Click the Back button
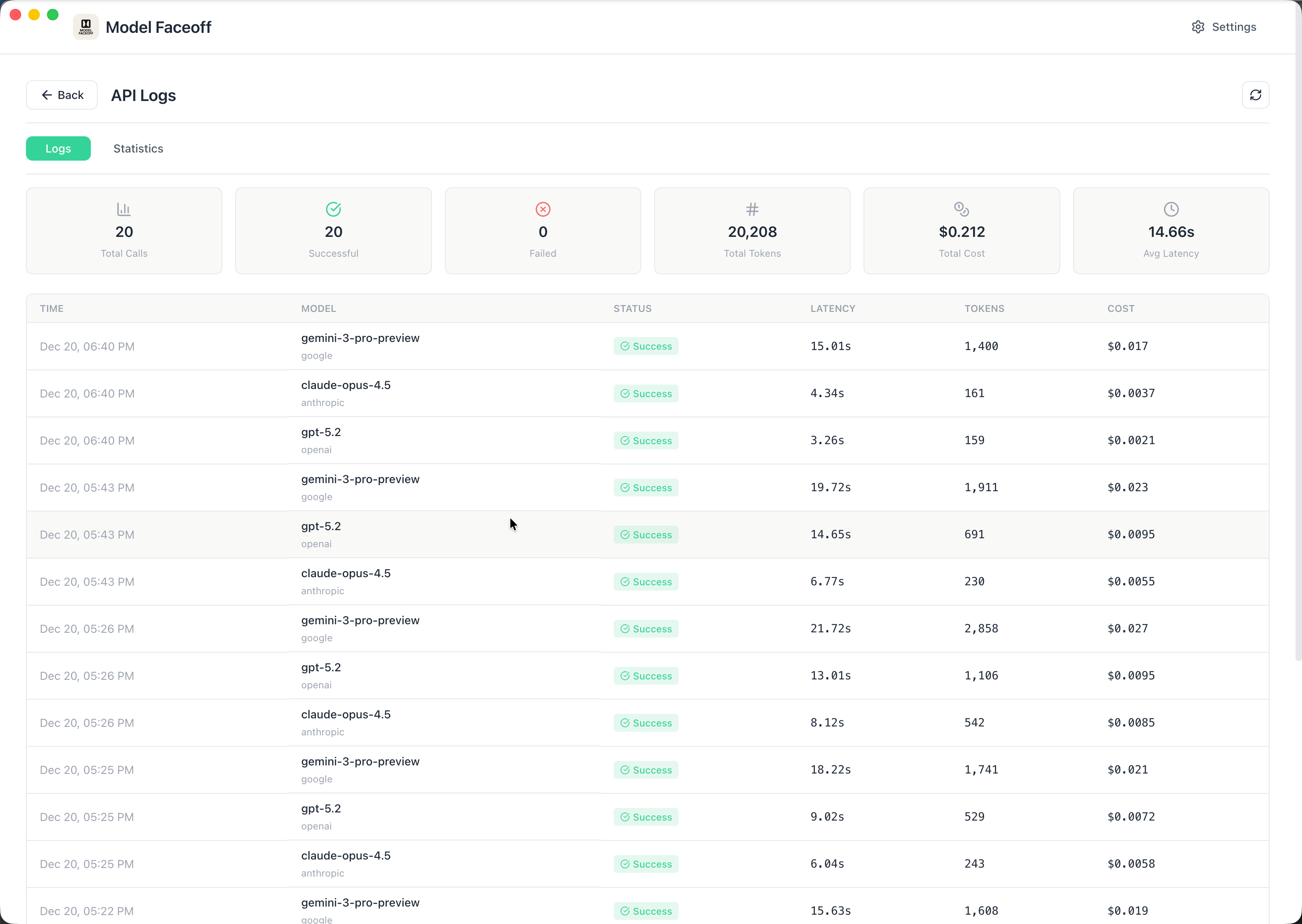The width and height of the screenshot is (1302, 924). pyautogui.click(x=61, y=95)
